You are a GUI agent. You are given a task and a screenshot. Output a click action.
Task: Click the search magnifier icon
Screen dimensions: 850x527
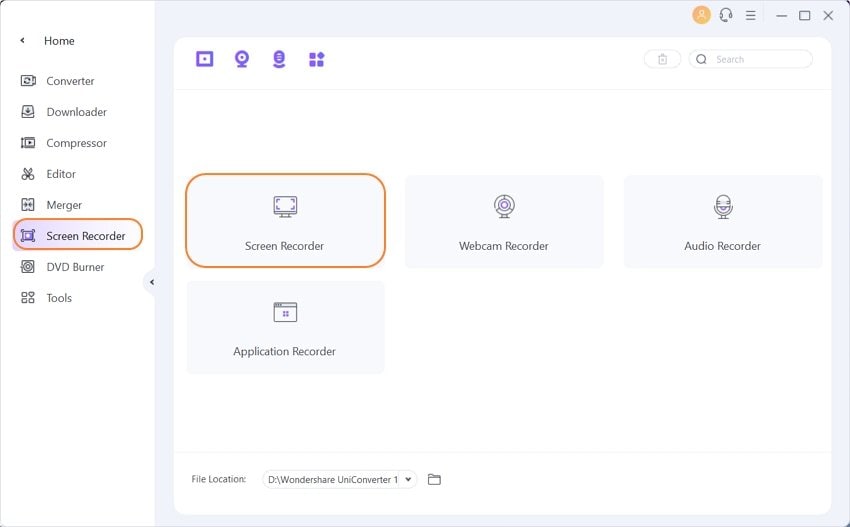tap(701, 59)
